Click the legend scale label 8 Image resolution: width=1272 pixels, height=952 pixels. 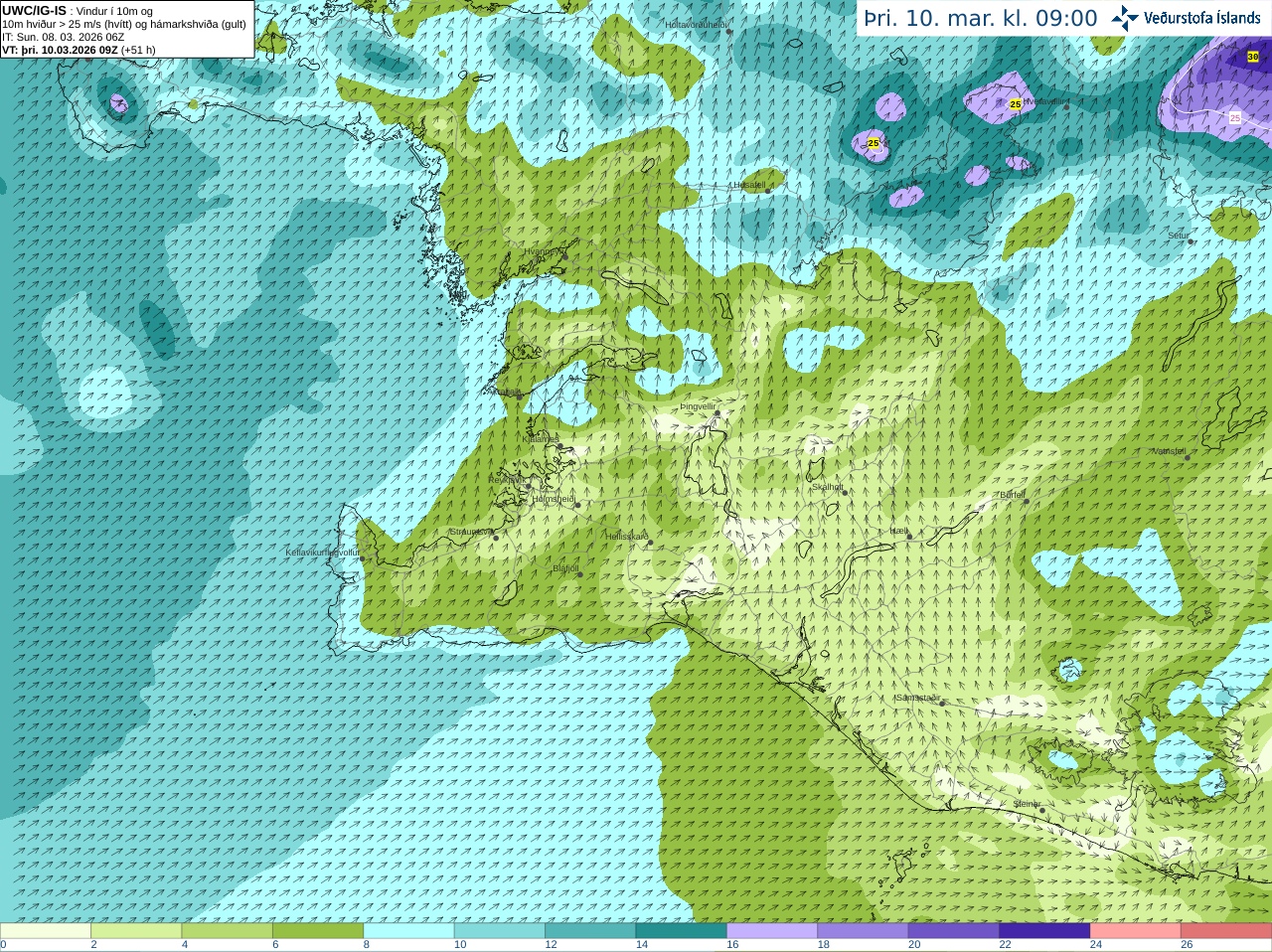point(367,945)
